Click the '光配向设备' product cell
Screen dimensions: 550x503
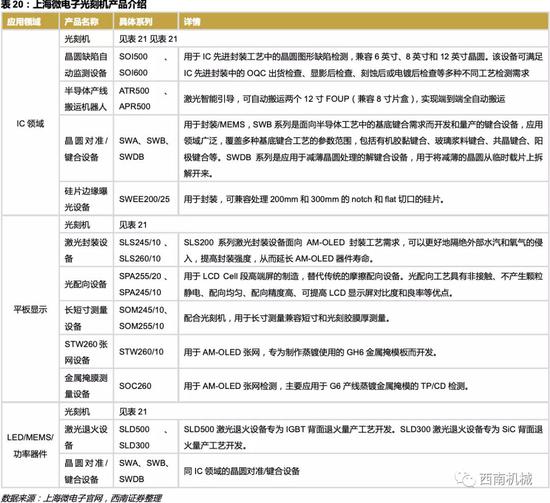coord(86,284)
